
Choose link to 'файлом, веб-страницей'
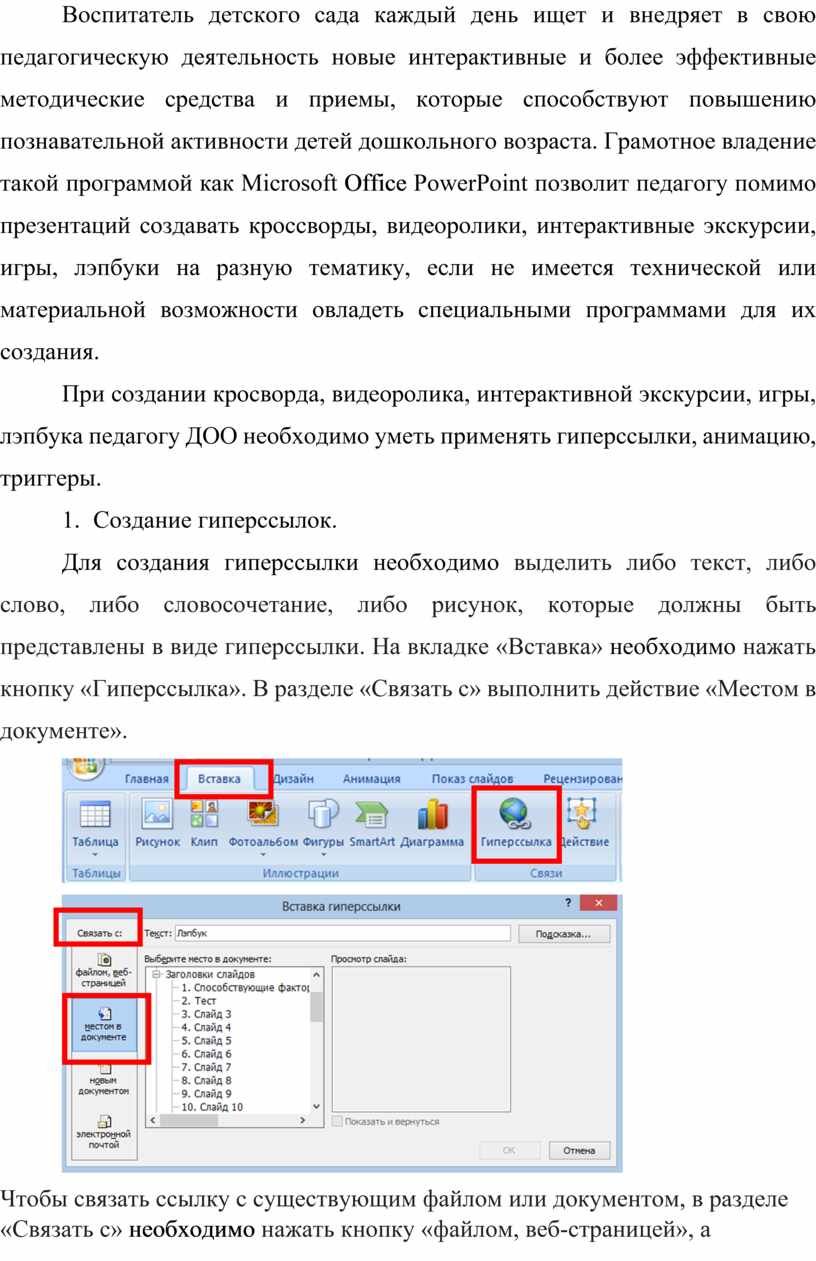[x=102, y=969]
